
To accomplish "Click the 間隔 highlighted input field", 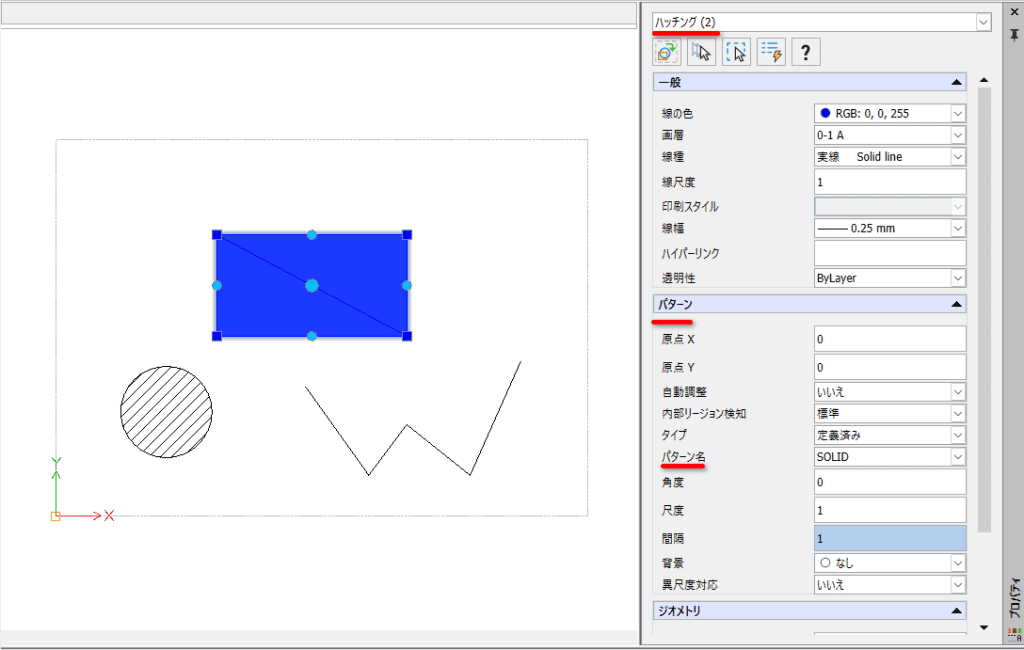I will (890, 539).
